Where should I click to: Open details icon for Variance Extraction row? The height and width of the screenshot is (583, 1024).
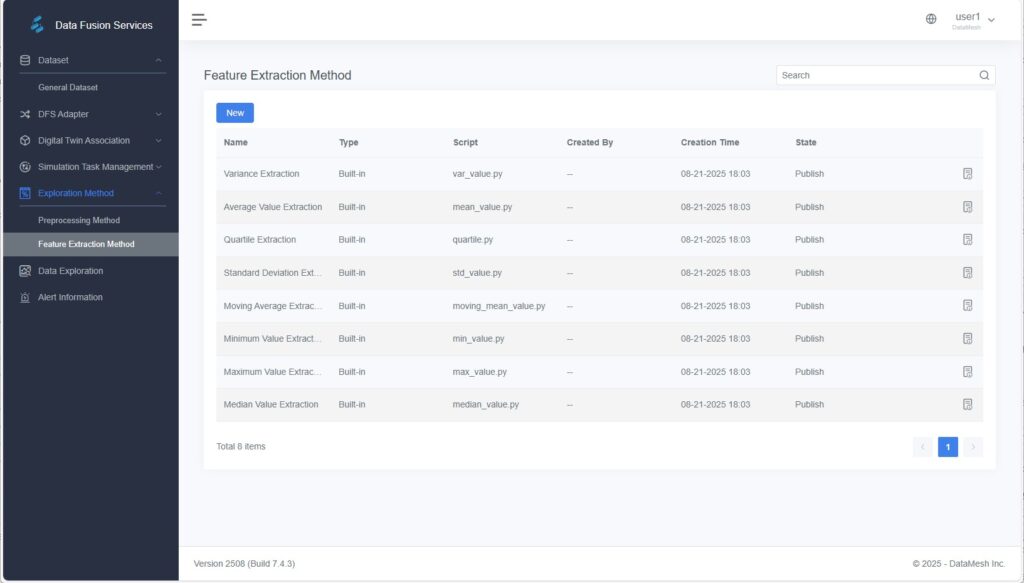[x=967, y=174]
